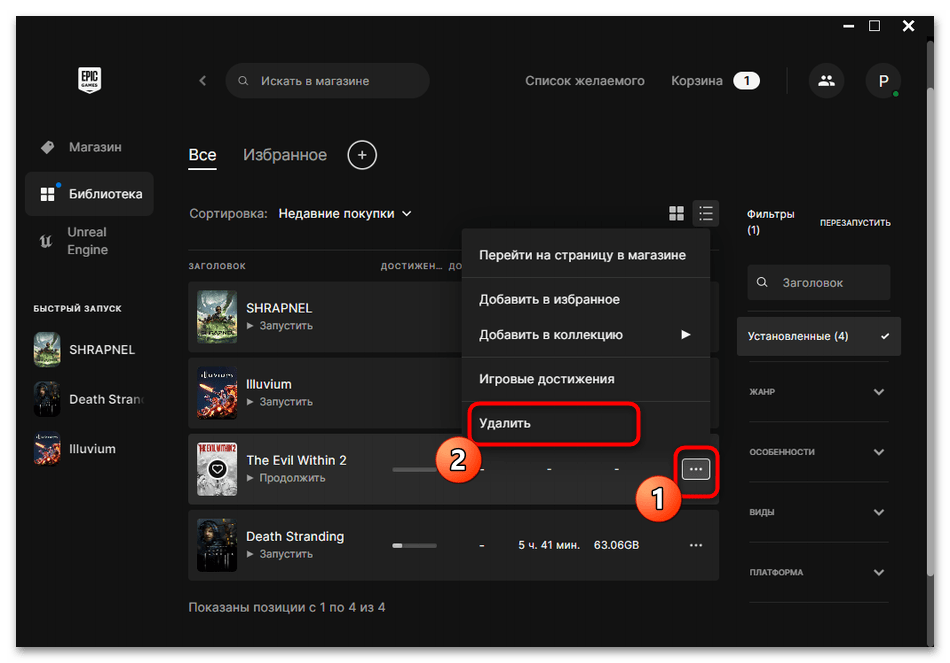Screen dimensions: 950x663
Task: Add a new collection with plus button
Action: [362, 155]
